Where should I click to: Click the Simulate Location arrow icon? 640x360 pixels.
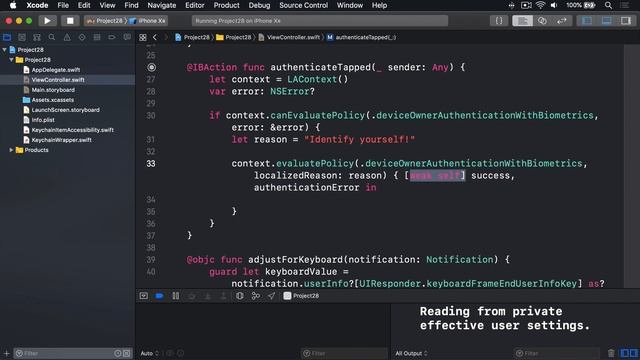click(271, 296)
